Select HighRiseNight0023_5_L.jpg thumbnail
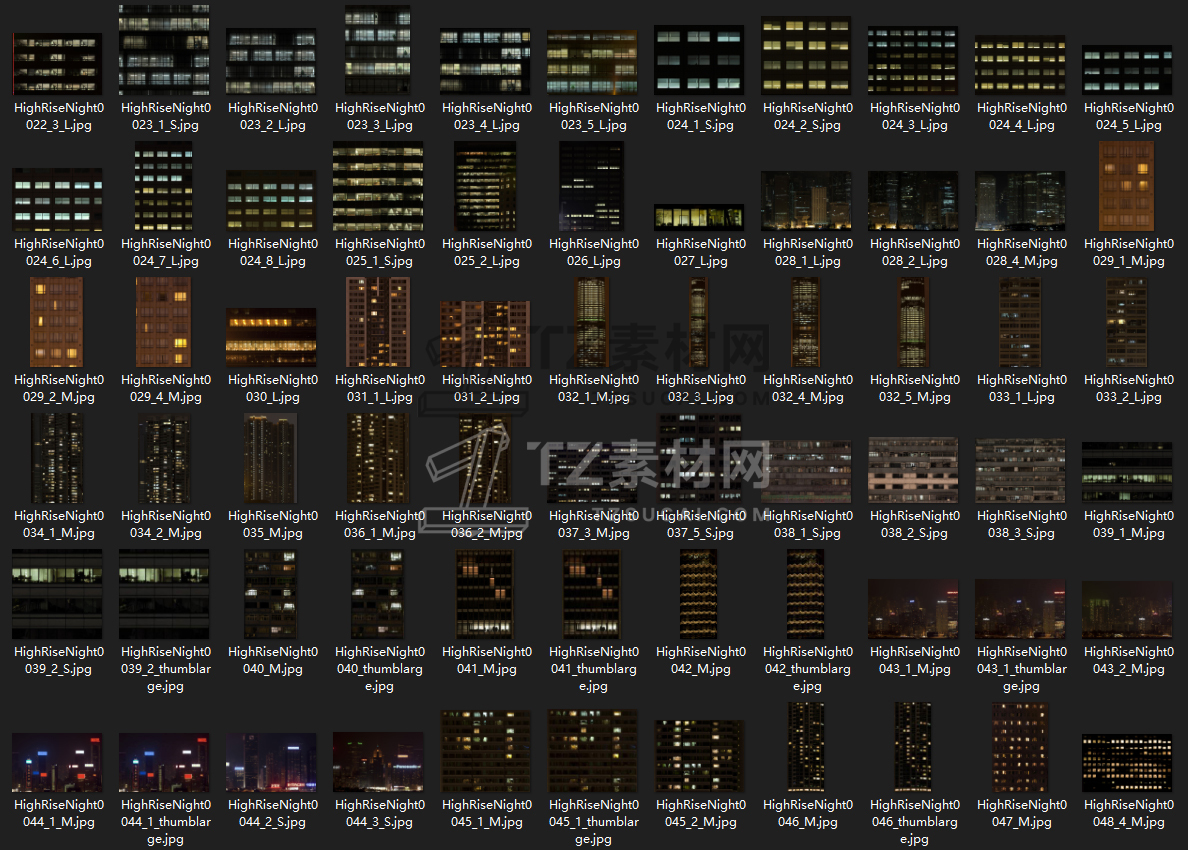This screenshot has width=1188, height=850. (592, 62)
